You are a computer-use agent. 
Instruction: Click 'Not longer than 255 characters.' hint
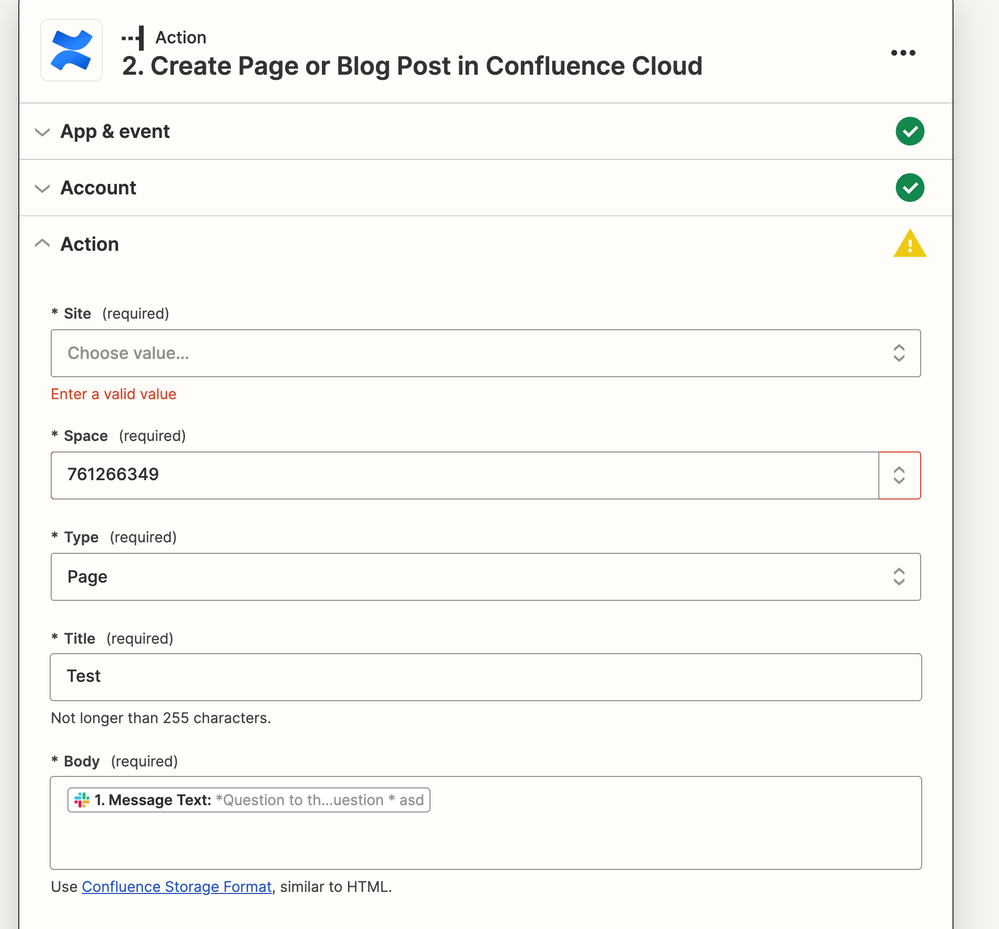[x=161, y=718]
